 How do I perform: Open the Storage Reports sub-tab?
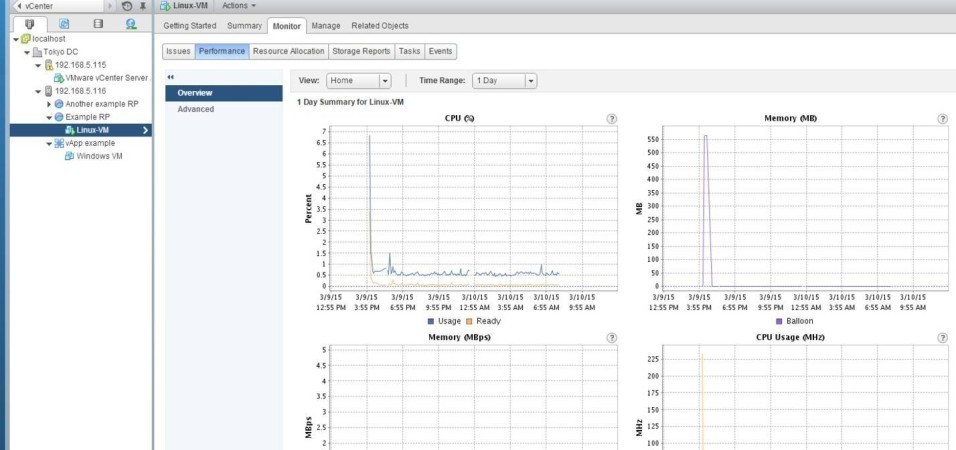tap(361, 51)
